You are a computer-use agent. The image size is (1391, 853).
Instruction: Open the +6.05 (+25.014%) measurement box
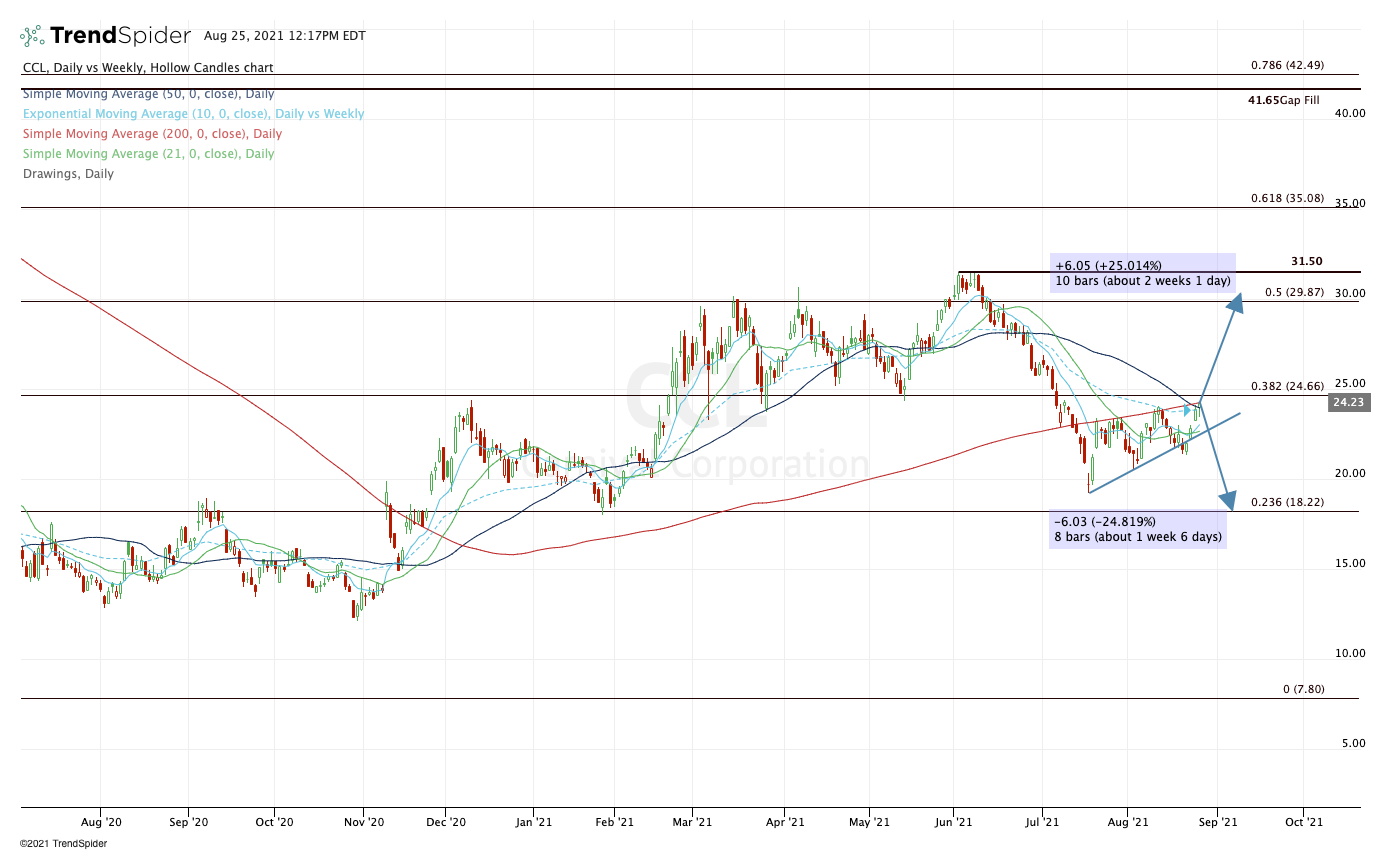coord(1143,273)
